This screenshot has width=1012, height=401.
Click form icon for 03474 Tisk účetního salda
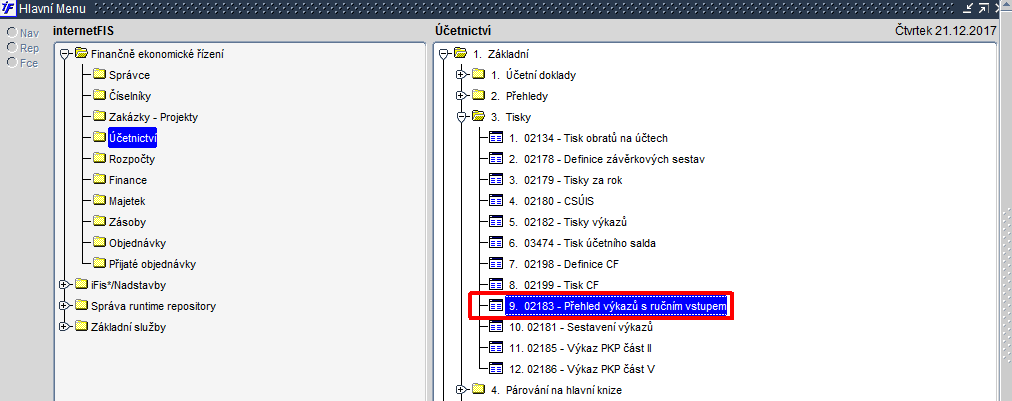coord(496,243)
